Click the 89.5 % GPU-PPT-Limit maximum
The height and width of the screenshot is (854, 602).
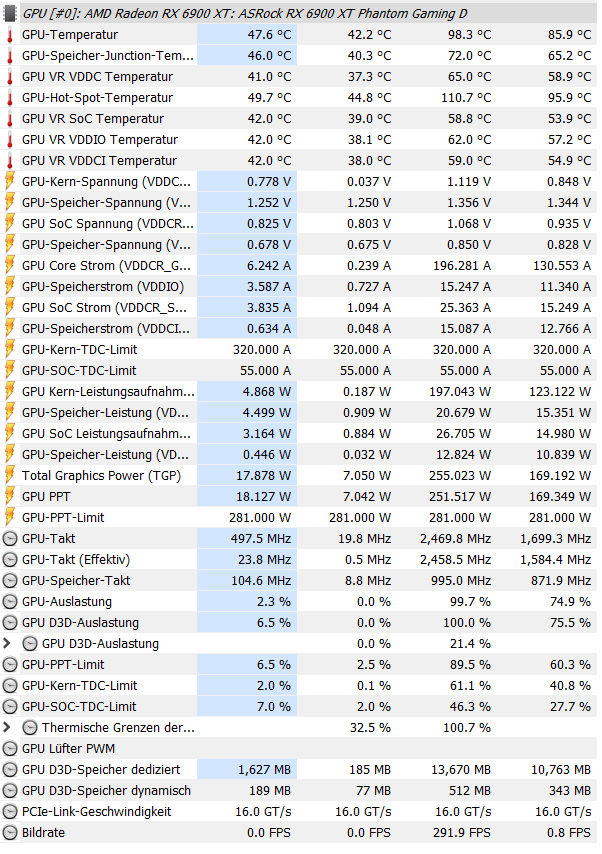point(470,665)
